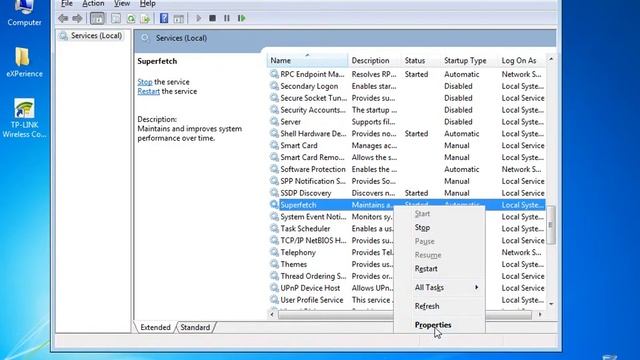Screen dimensions: 640x360
Task: Click the gear icon beside Secondary Logon
Action: [274, 86]
